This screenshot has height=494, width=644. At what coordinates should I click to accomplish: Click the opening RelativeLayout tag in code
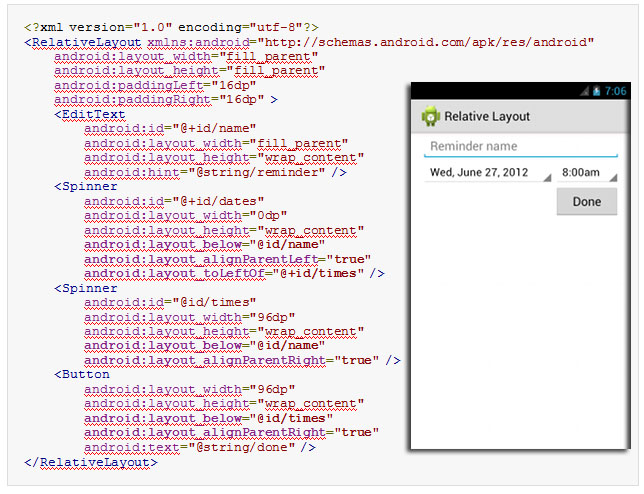(x=85, y=43)
